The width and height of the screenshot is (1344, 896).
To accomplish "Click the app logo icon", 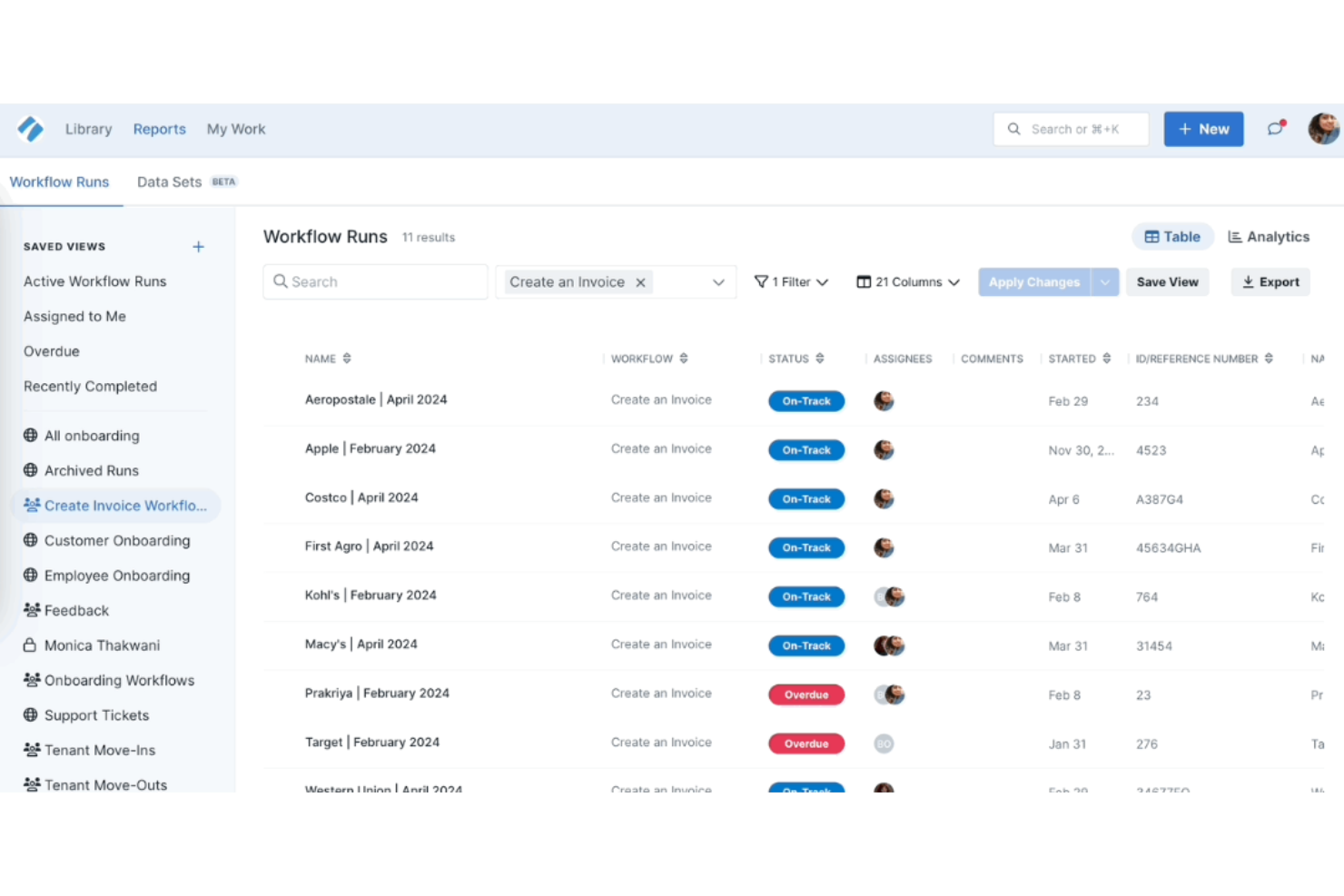I will [x=30, y=129].
